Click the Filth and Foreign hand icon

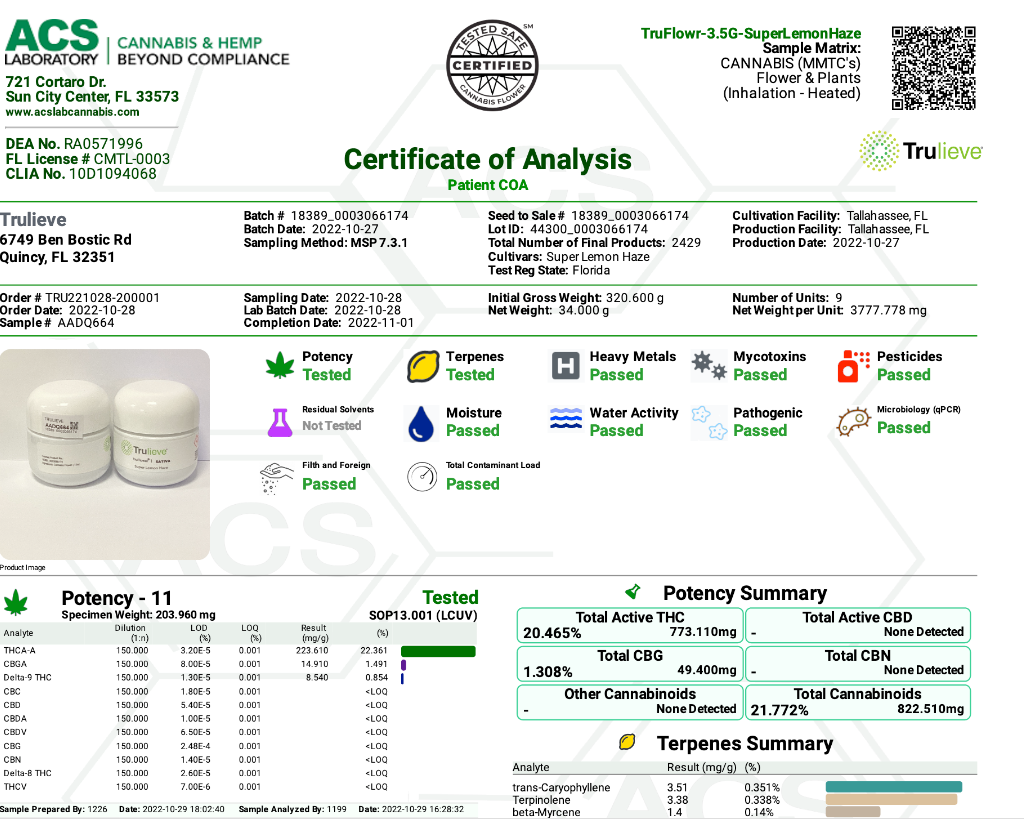tap(276, 479)
